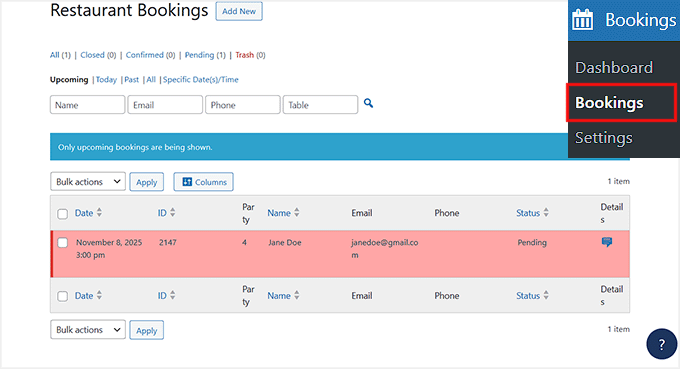Image resolution: width=680 pixels, height=369 pixels.
Task: Open the Columns button
Action: 203,182
